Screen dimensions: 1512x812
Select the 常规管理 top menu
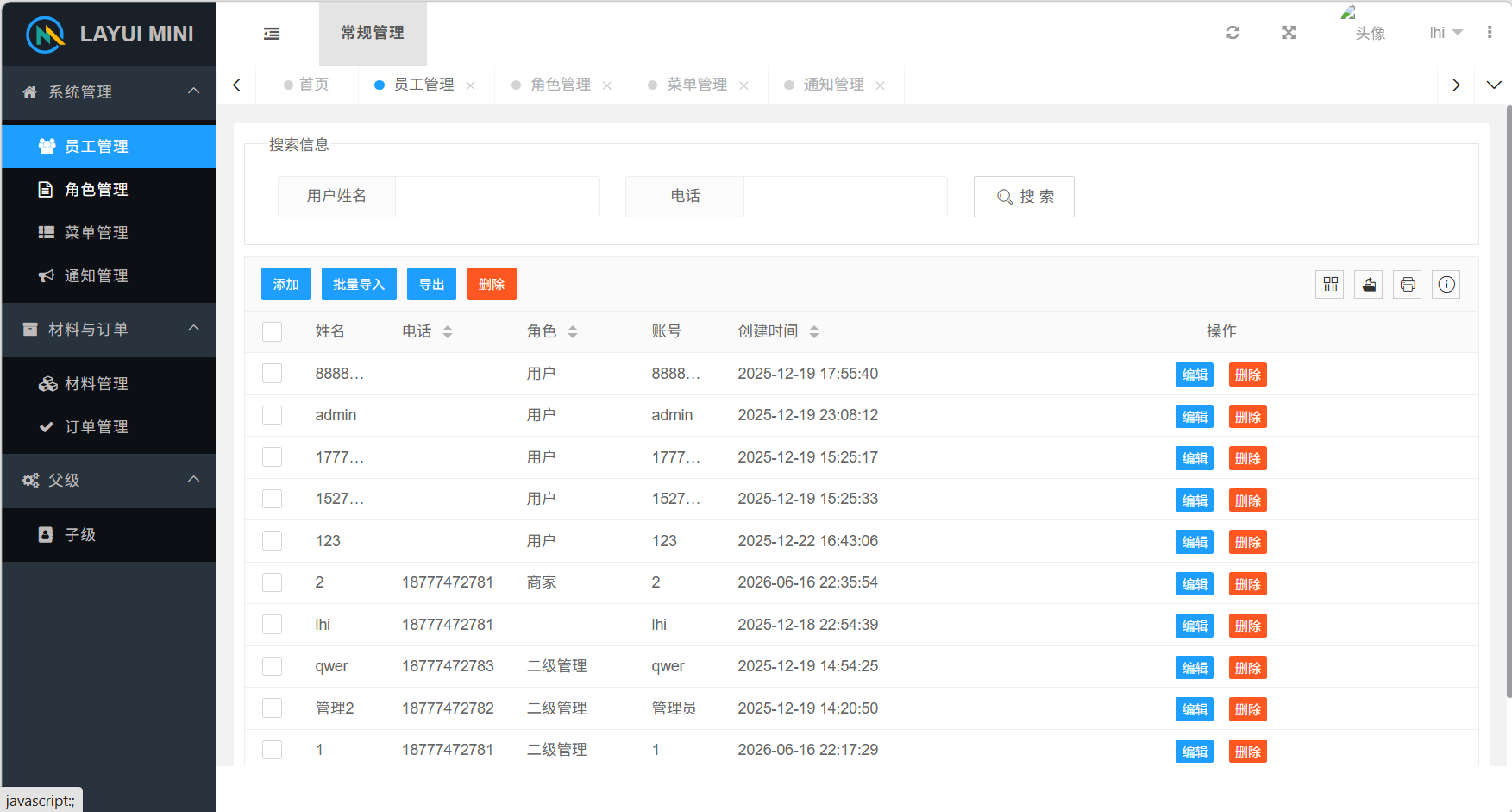[373, 33]
